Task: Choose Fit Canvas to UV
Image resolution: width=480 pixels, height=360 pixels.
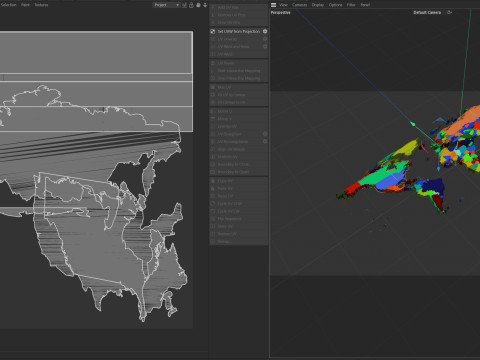Action: click(239, 103)
